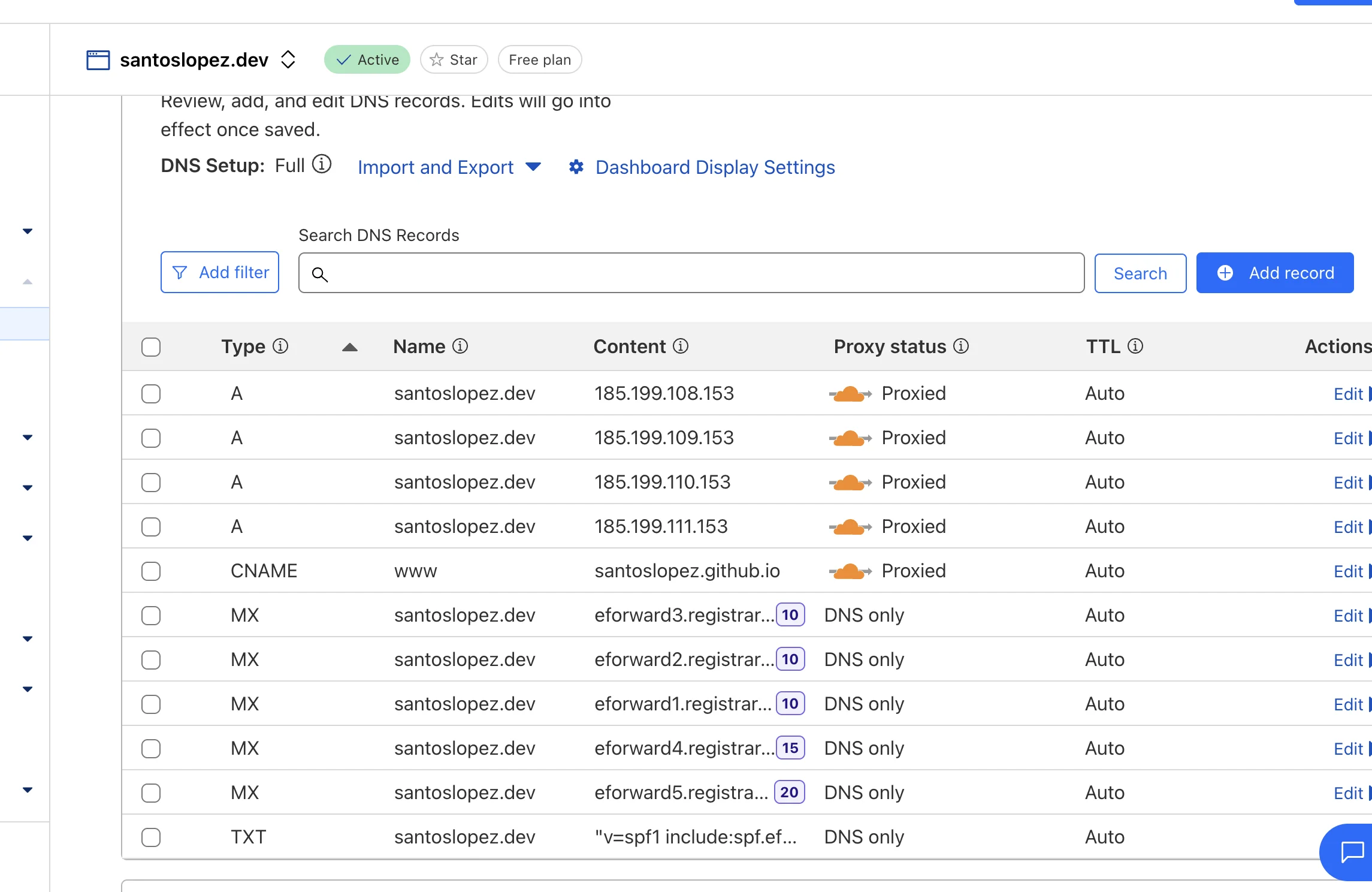Select the A record 185.199.109.153 checkbox
Viewport: 1372px width, 892px height.
point(151,438)
